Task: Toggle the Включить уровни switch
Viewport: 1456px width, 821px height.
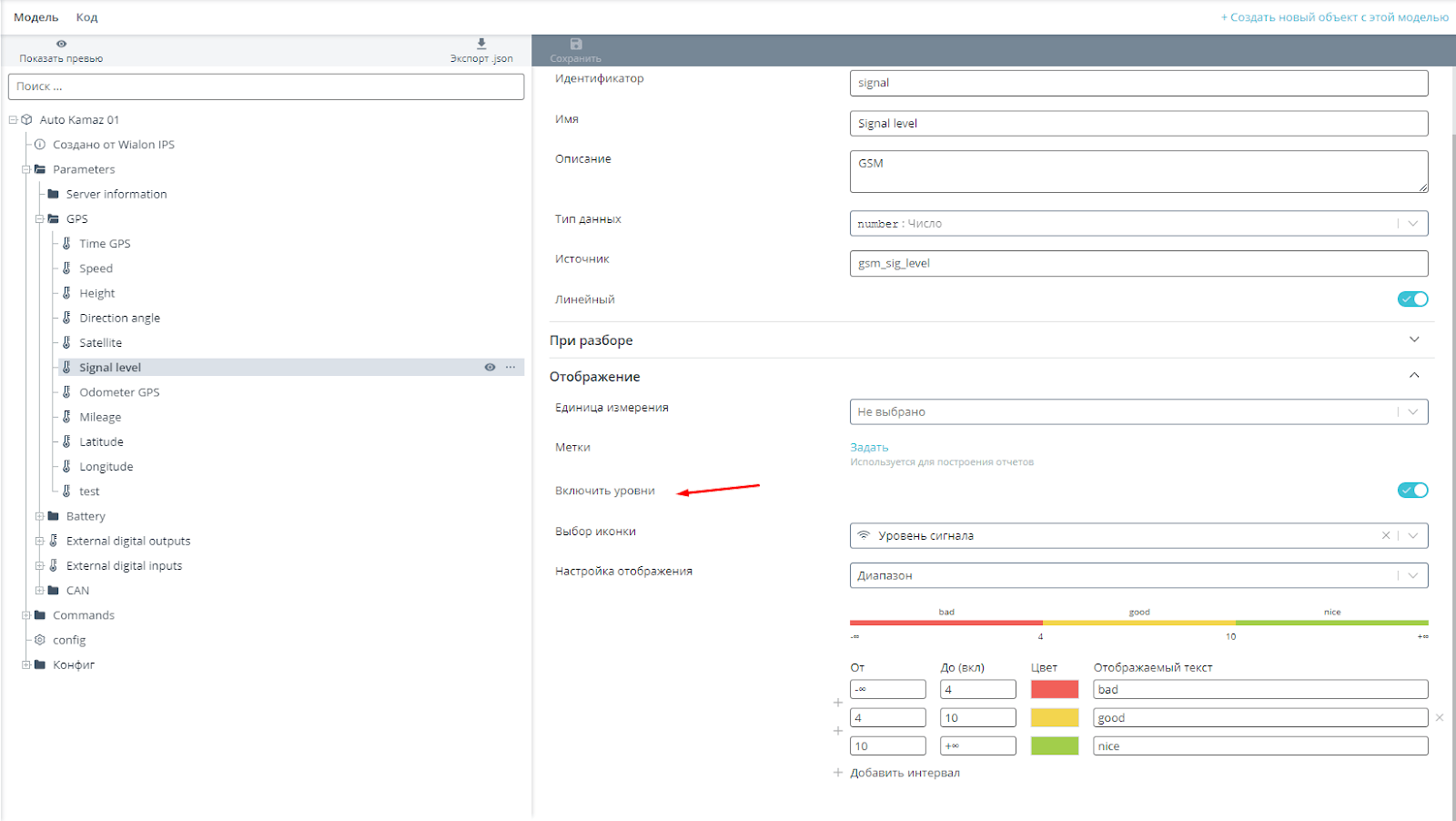Action: click(1413, 490)
